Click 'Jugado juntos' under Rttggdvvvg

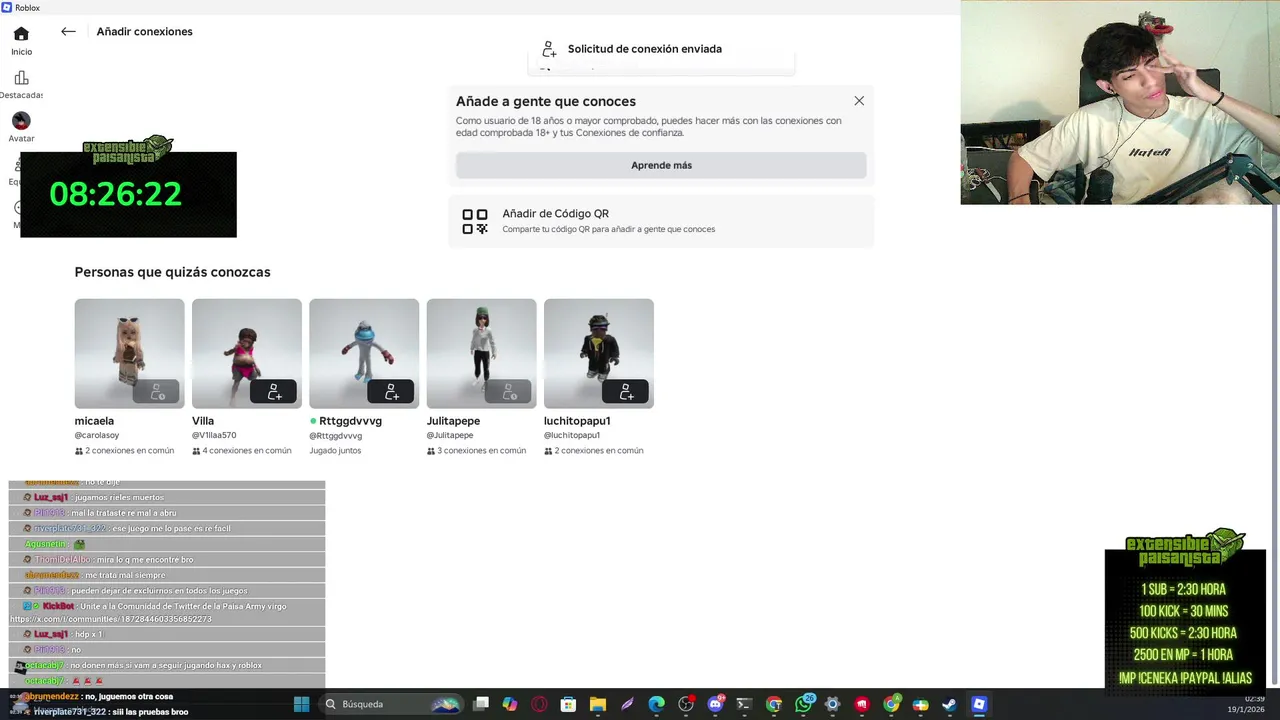335,451
